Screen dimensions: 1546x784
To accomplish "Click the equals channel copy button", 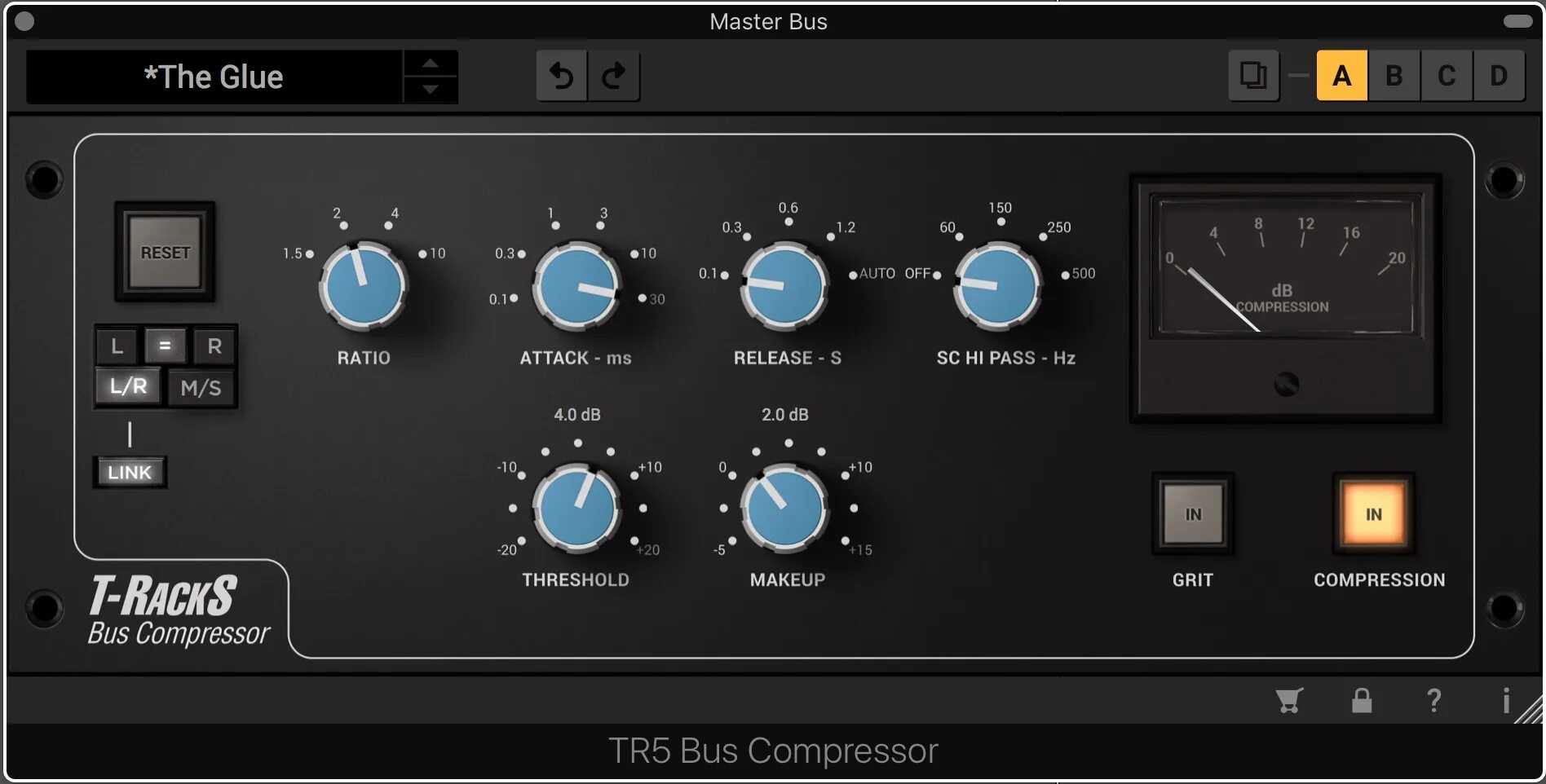I will click(166, 346).
